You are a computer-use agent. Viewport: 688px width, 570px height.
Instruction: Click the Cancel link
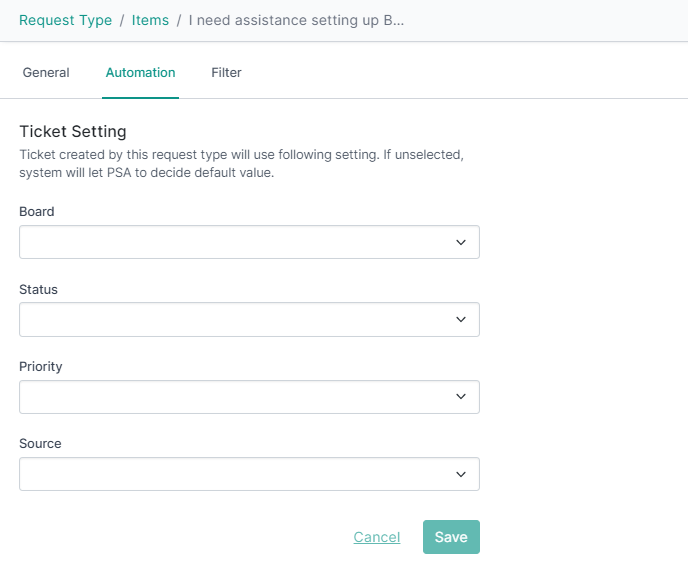[377, 537]
